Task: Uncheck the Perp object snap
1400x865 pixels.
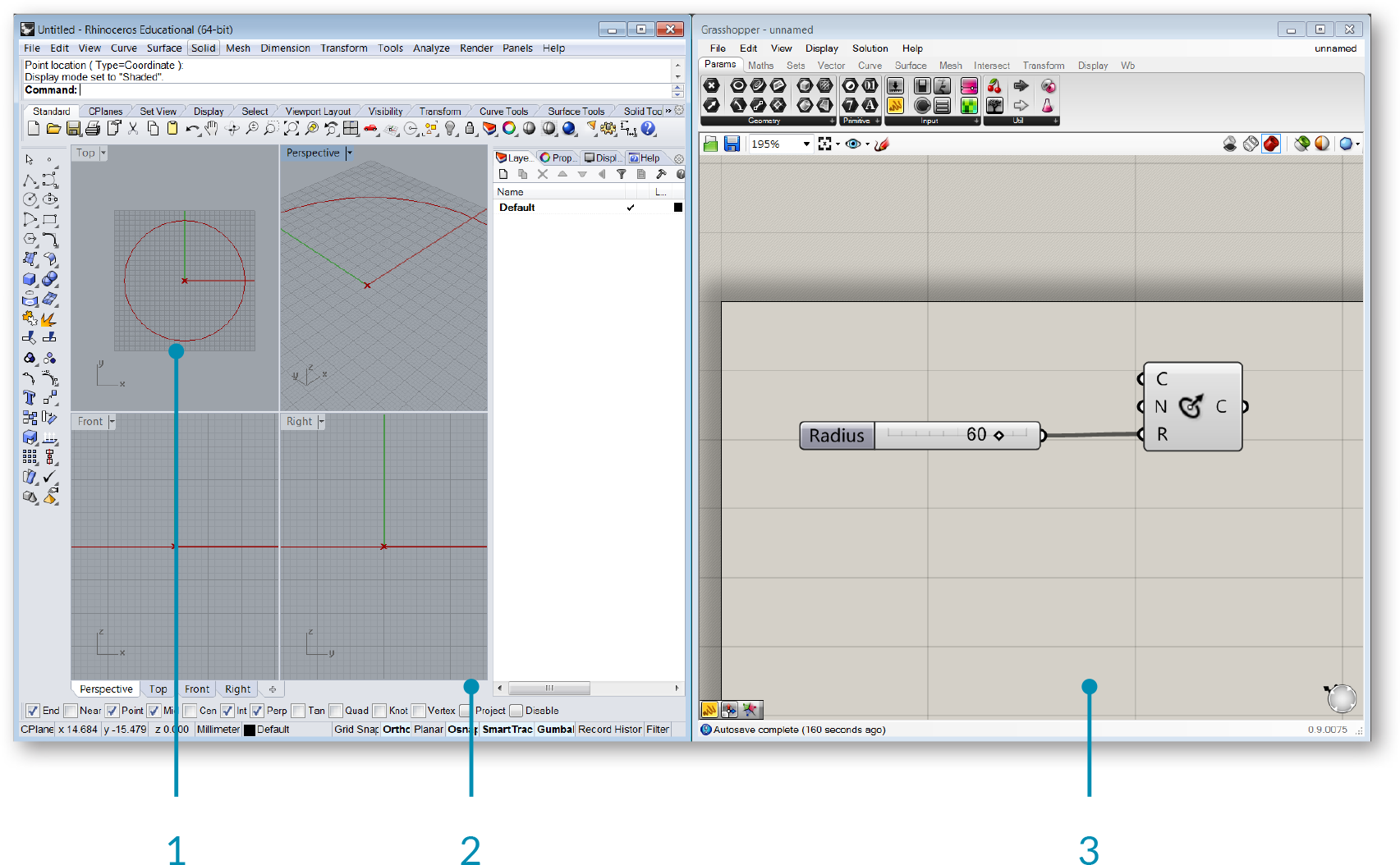Action: tap(257, 711)
